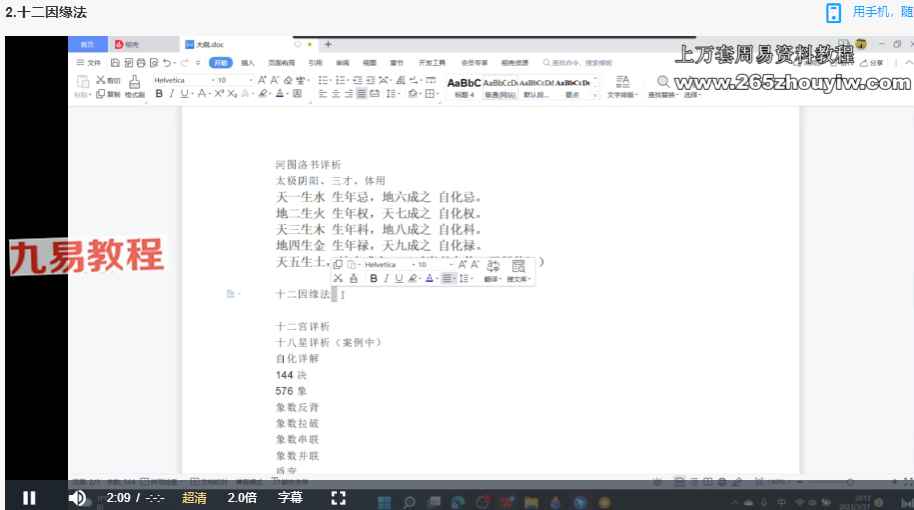Toggle Italic in the ribbon toolbar
The height and width of the screenshot is (510, 914).
[x=171, y=94]
